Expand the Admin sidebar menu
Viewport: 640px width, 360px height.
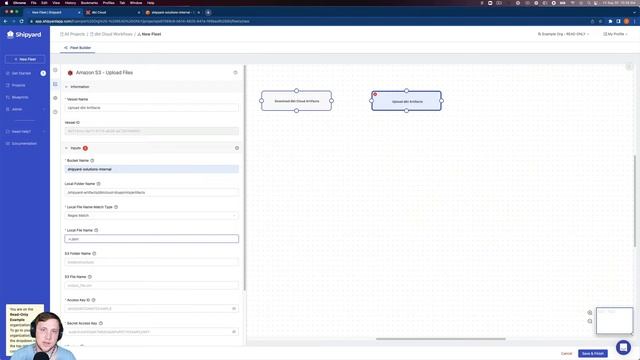pyautogui.click(x=25, y=109)
